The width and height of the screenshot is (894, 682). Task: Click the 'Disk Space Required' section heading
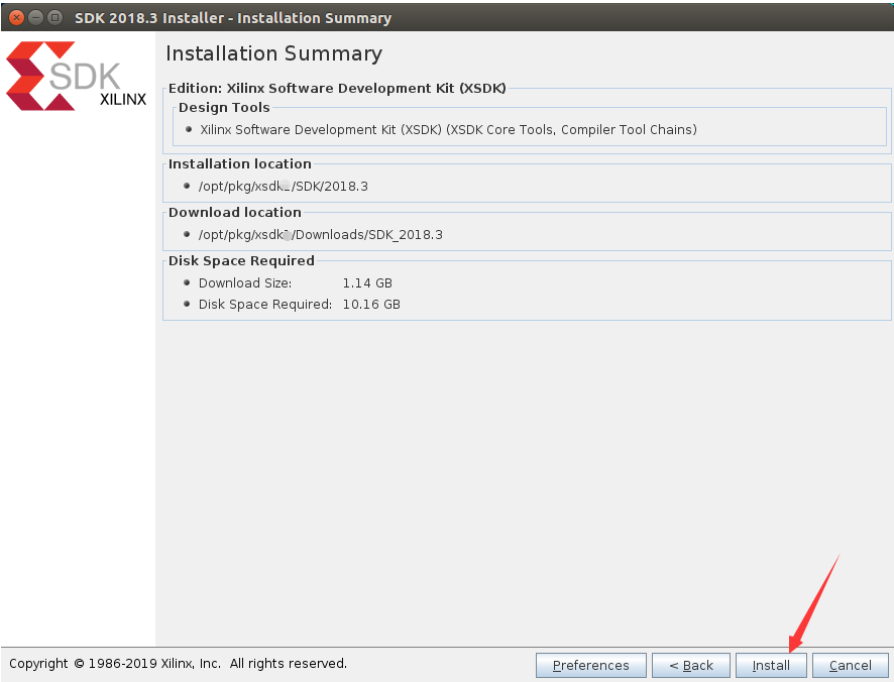[241, 261]
